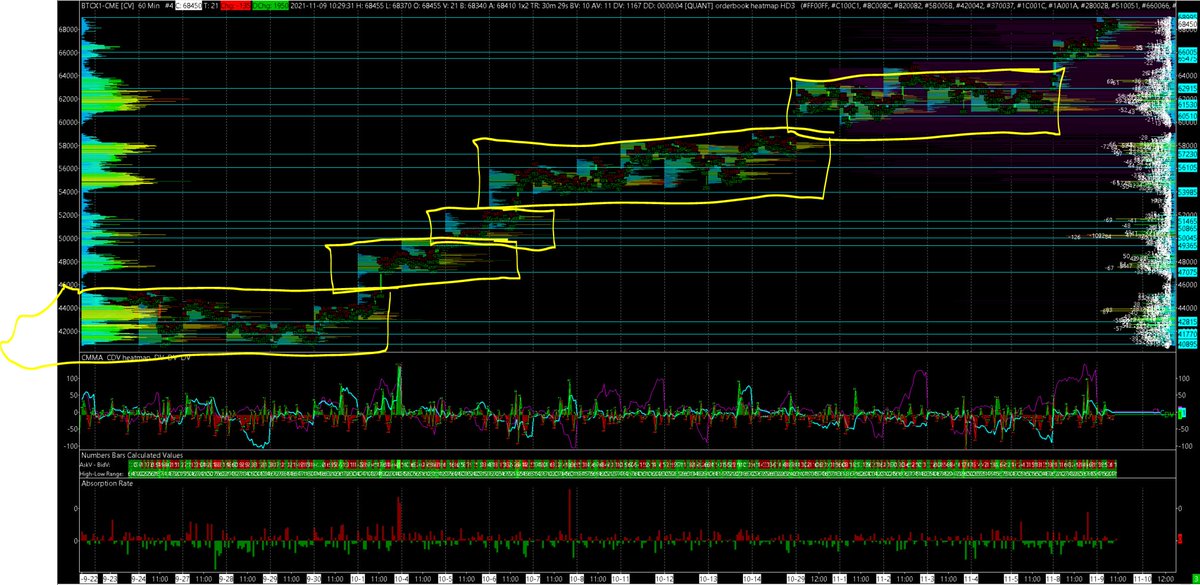
Task: Click the tall green CDV spike near 10-4
Action: 400,390
